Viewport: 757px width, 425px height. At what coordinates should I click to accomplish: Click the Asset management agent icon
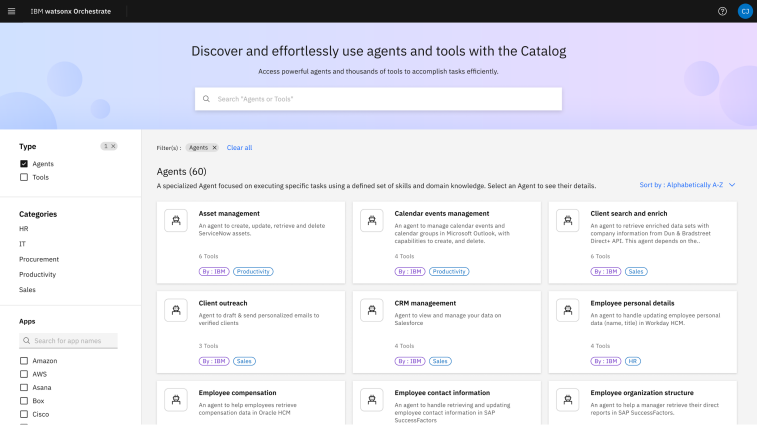[x=176, y=221]
